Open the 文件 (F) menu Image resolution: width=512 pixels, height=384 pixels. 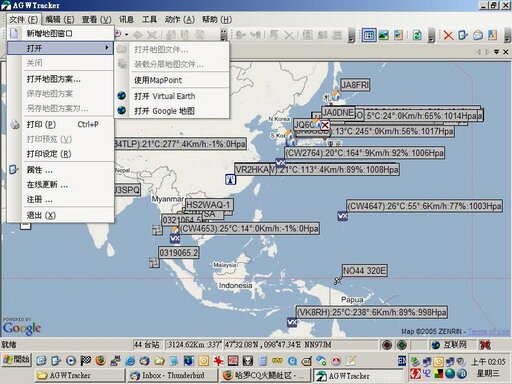[23, 19]
